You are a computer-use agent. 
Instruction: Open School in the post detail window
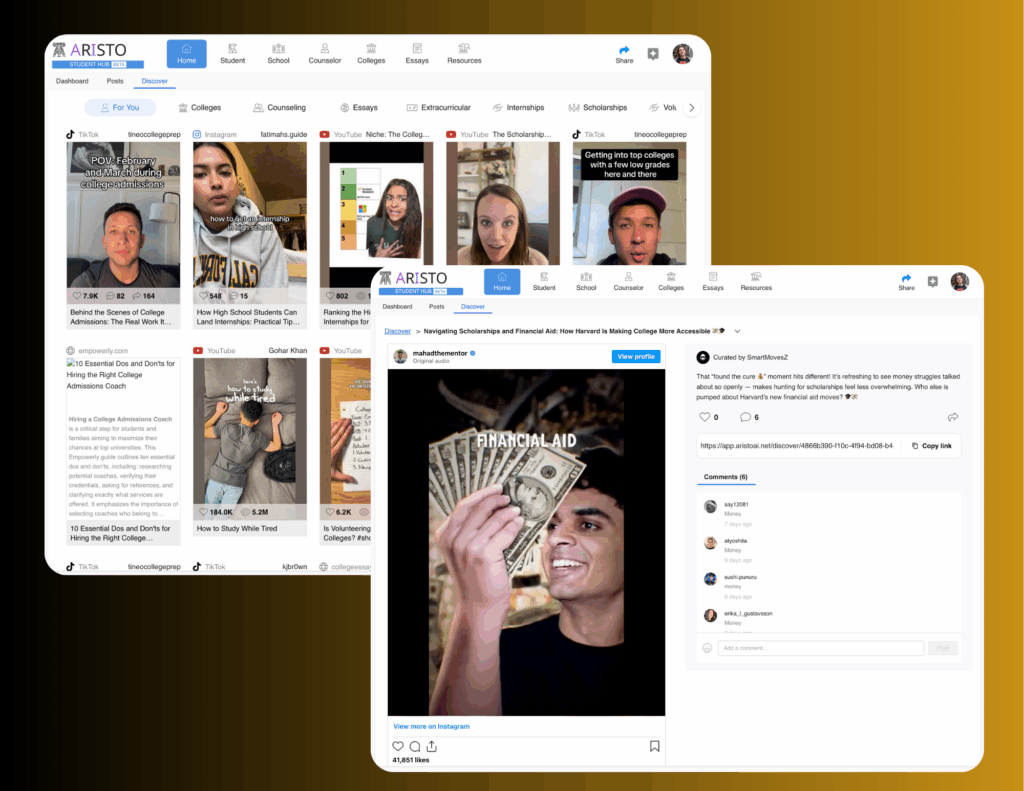pyautogui.click(x=586, y=282)
